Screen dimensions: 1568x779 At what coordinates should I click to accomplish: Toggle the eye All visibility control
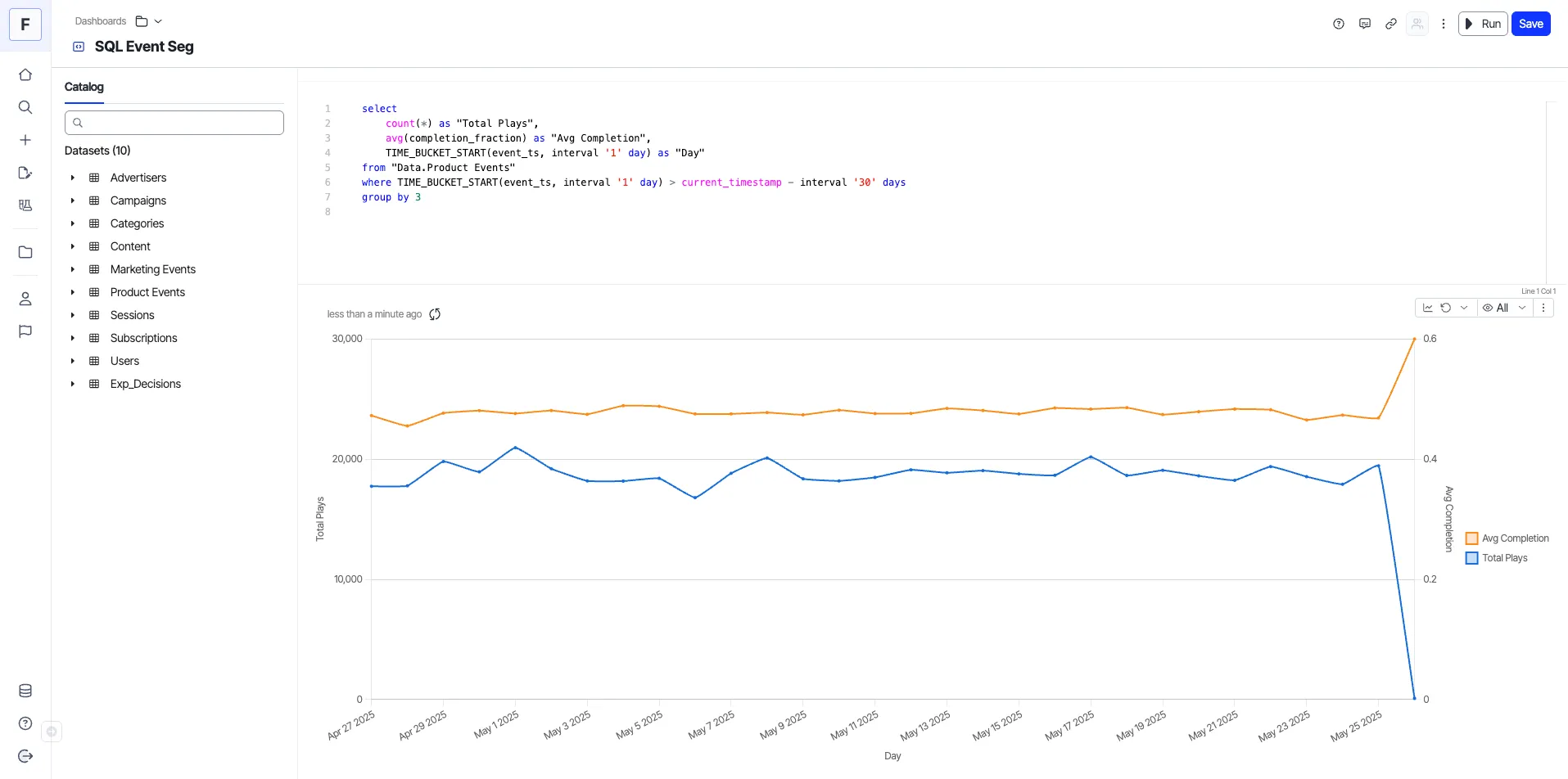1496,308
